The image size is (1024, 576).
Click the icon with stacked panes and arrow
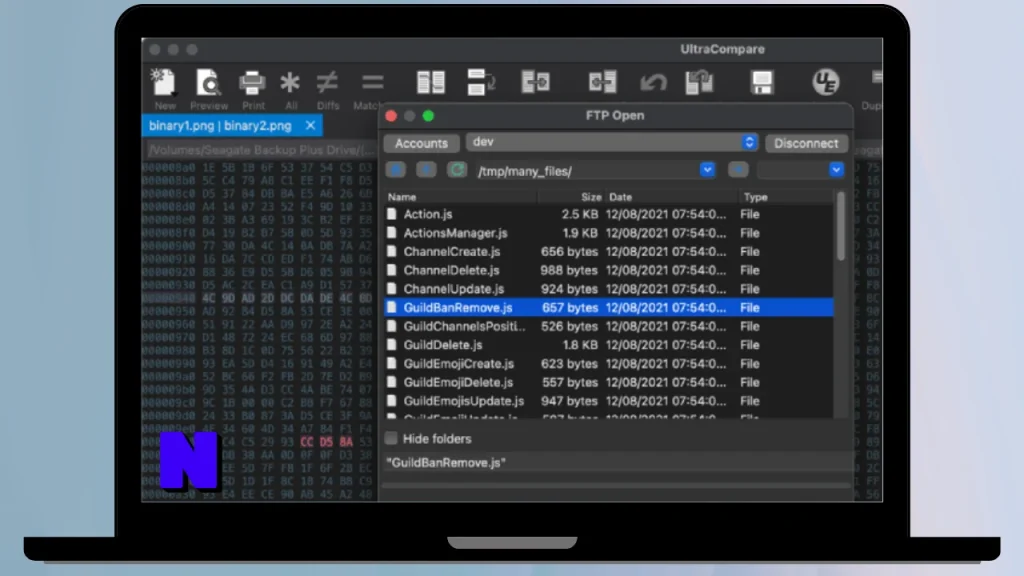coord(481,82)
